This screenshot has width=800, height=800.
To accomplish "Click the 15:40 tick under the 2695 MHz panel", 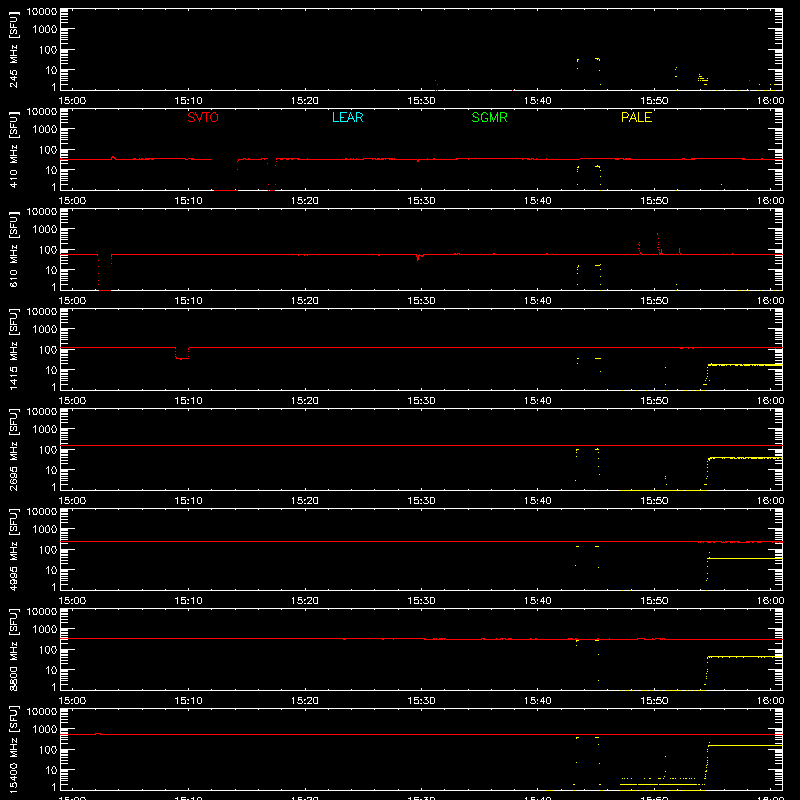I will (538, 501).
